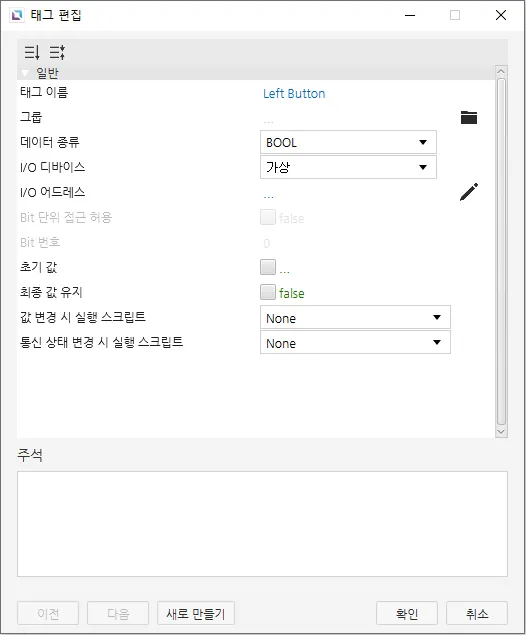
Task: Toggle the Bit 단위 접근 허용 checkbox
Action: 268,217
